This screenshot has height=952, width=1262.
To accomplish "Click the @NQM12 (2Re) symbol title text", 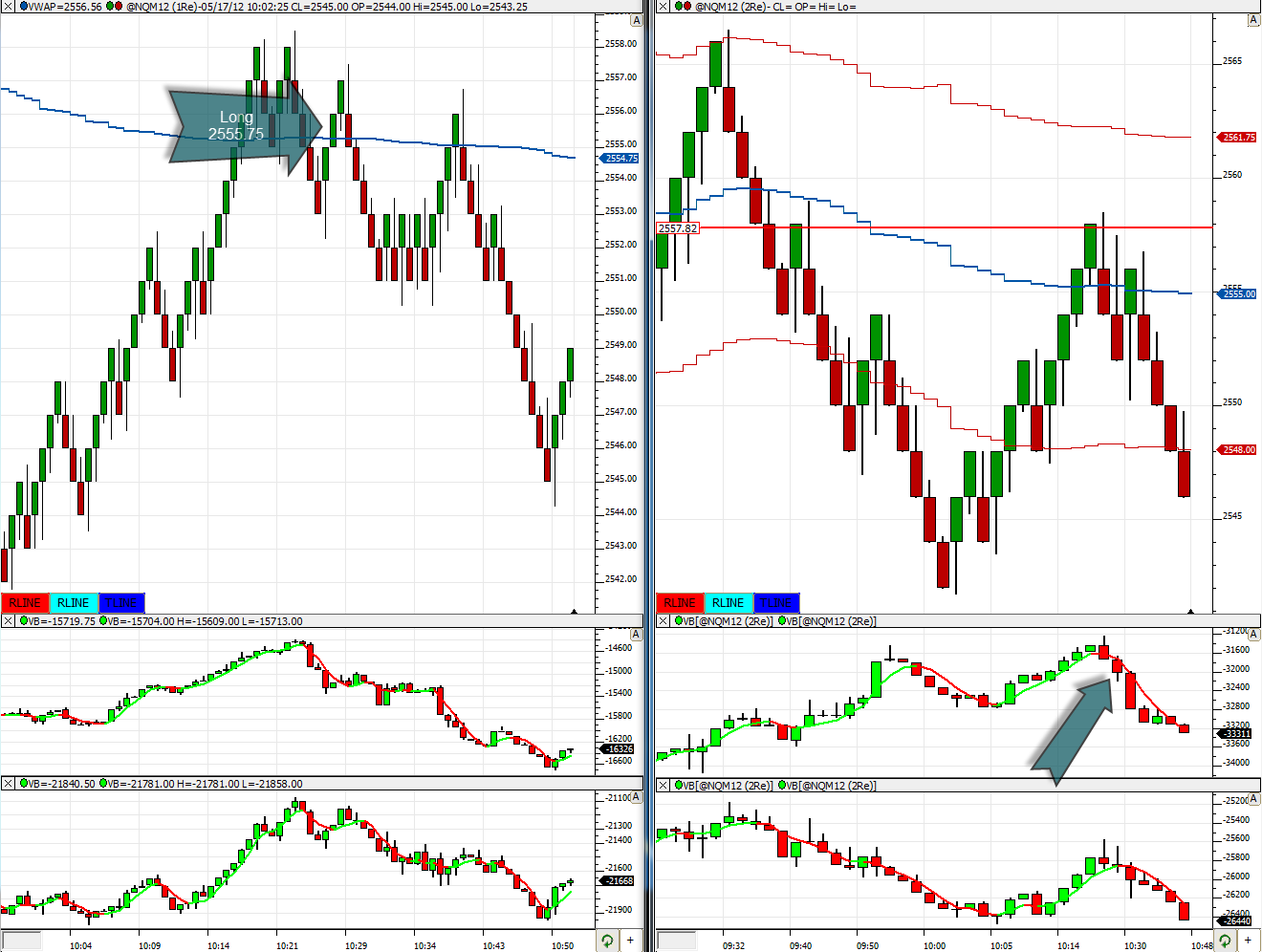I will pos(732,7).
